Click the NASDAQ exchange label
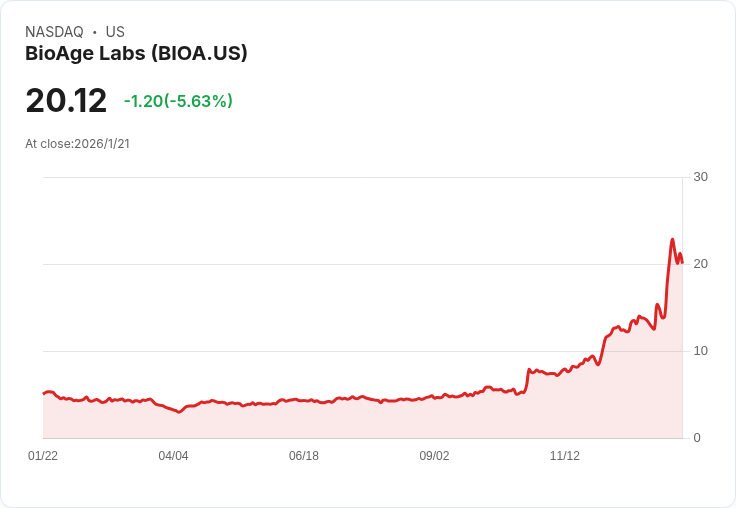The height and width of the screenshot is (508, 736). pos(54,32)
